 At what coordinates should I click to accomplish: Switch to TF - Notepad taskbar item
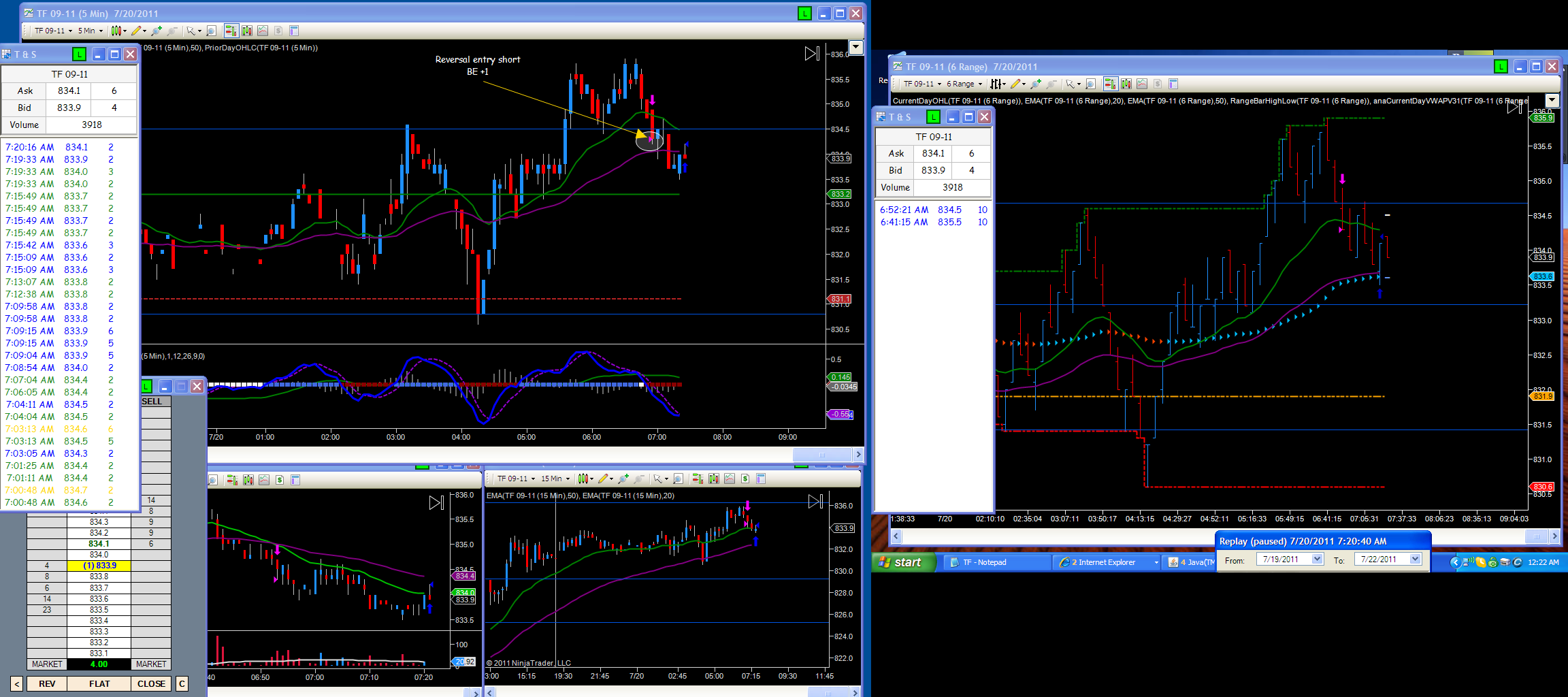pos(998,562)
